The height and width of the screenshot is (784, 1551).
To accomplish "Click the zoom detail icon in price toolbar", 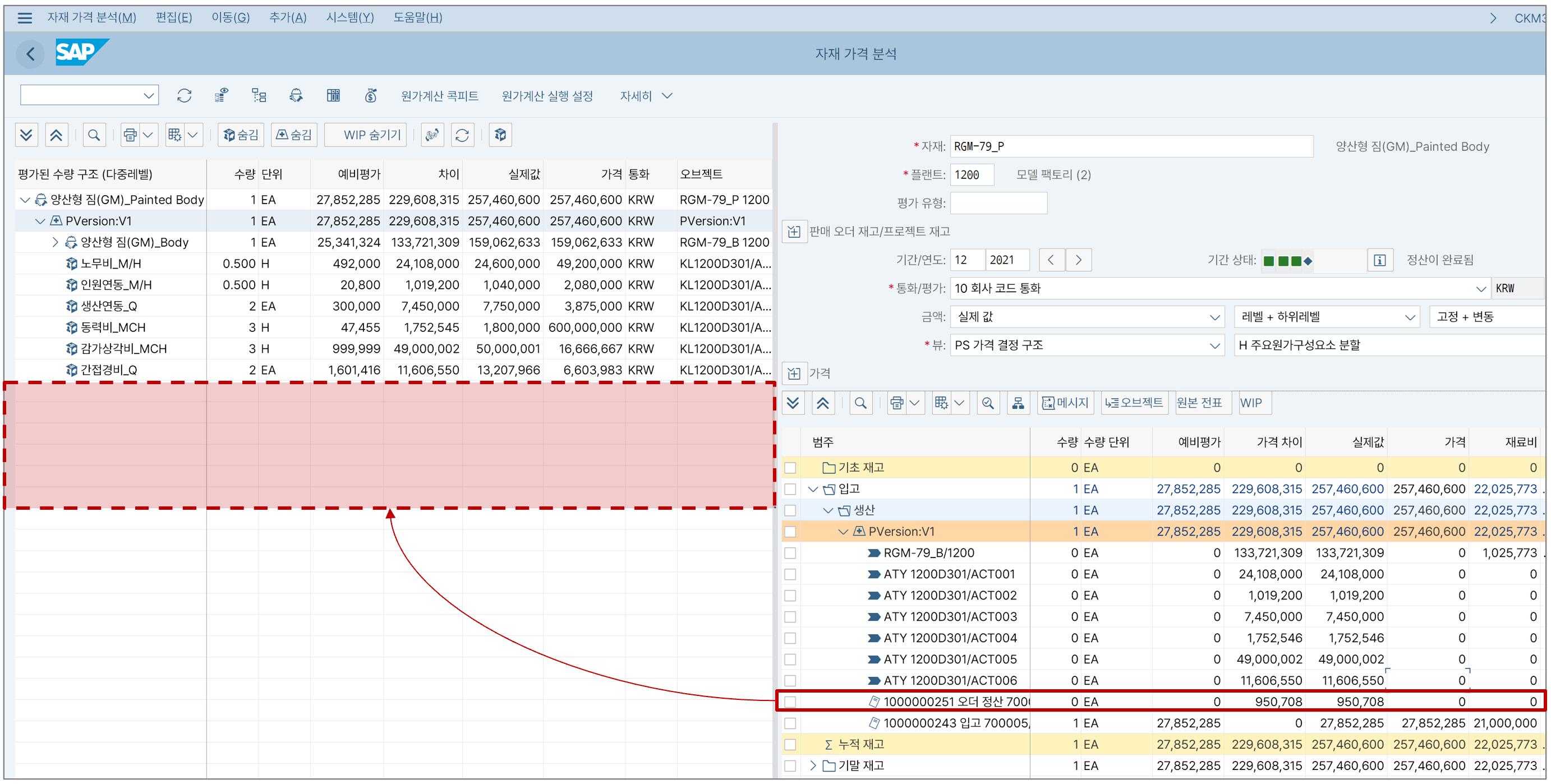I will click(987, 403).
